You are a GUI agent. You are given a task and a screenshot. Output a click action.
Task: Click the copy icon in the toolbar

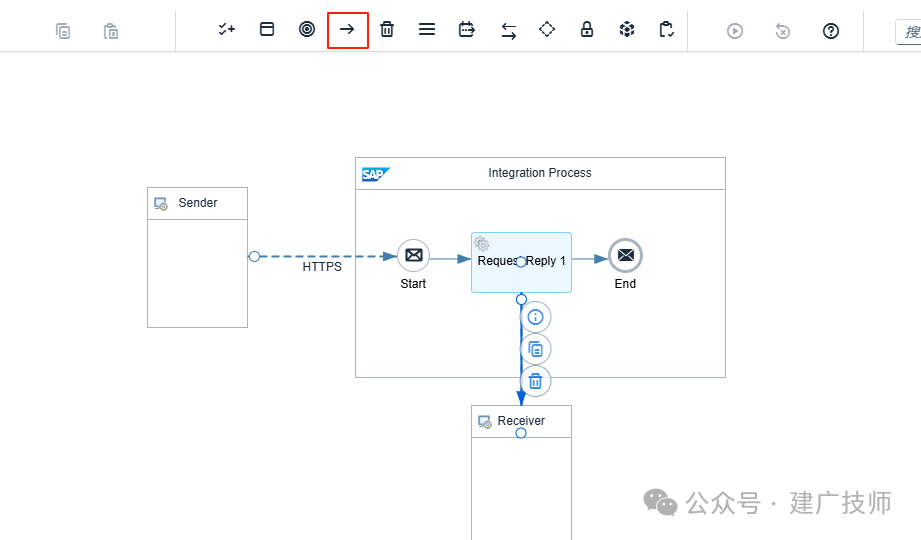pyautogui.click(x=63, y=31)
